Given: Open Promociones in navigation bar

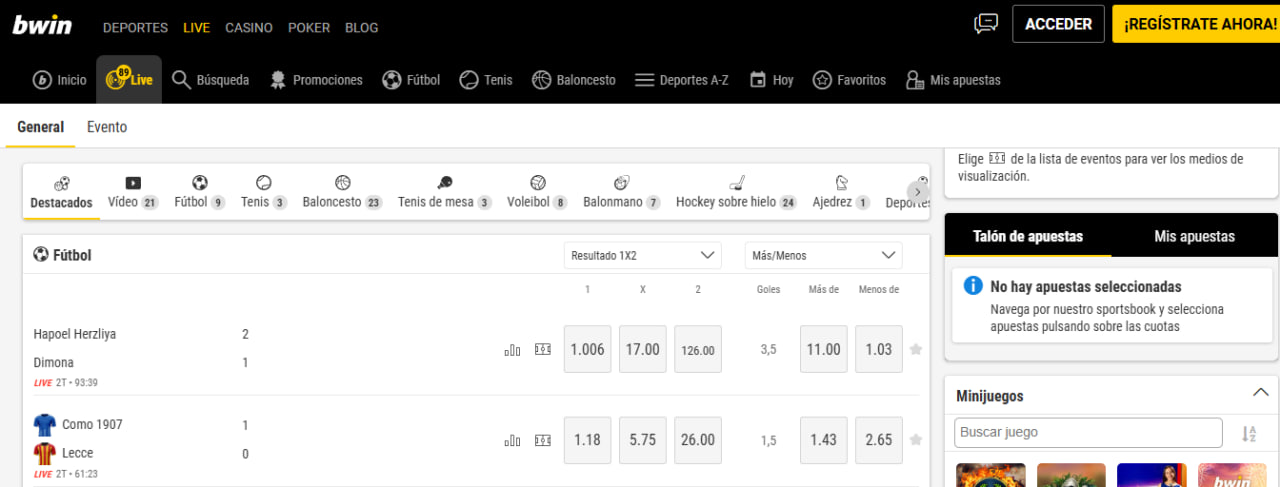Looking at the screenshot, I should [316, 80].
